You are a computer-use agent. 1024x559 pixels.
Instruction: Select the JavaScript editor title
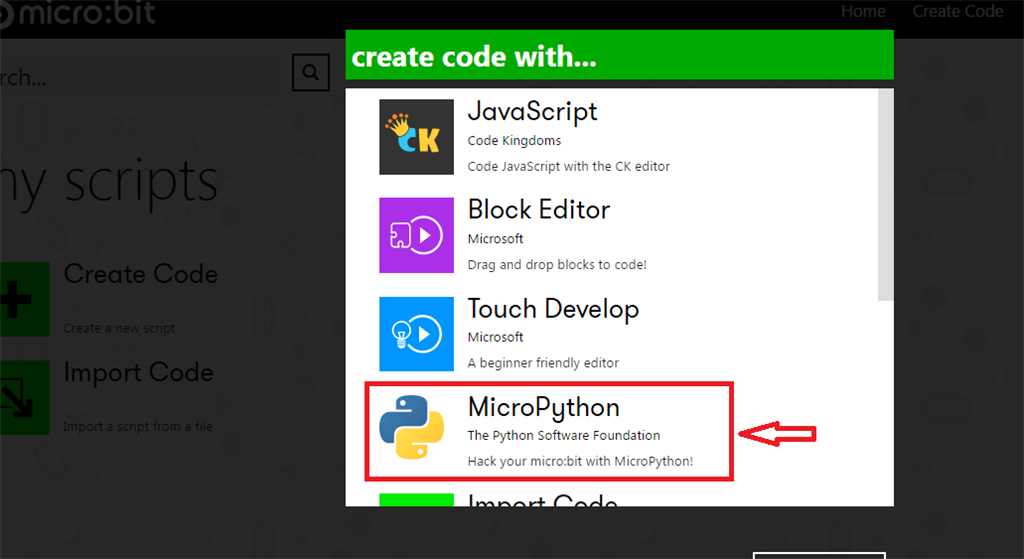[x=532, y=112]
